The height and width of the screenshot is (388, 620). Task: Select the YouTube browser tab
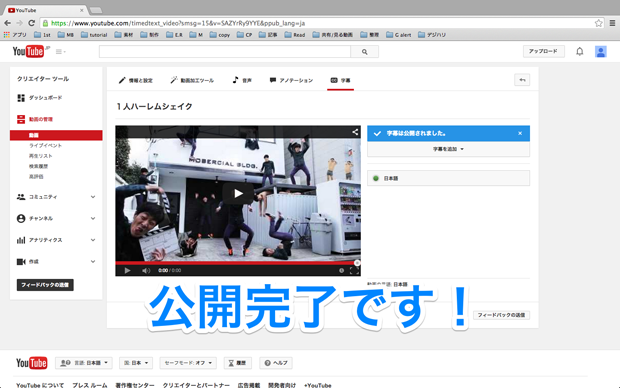45,10
